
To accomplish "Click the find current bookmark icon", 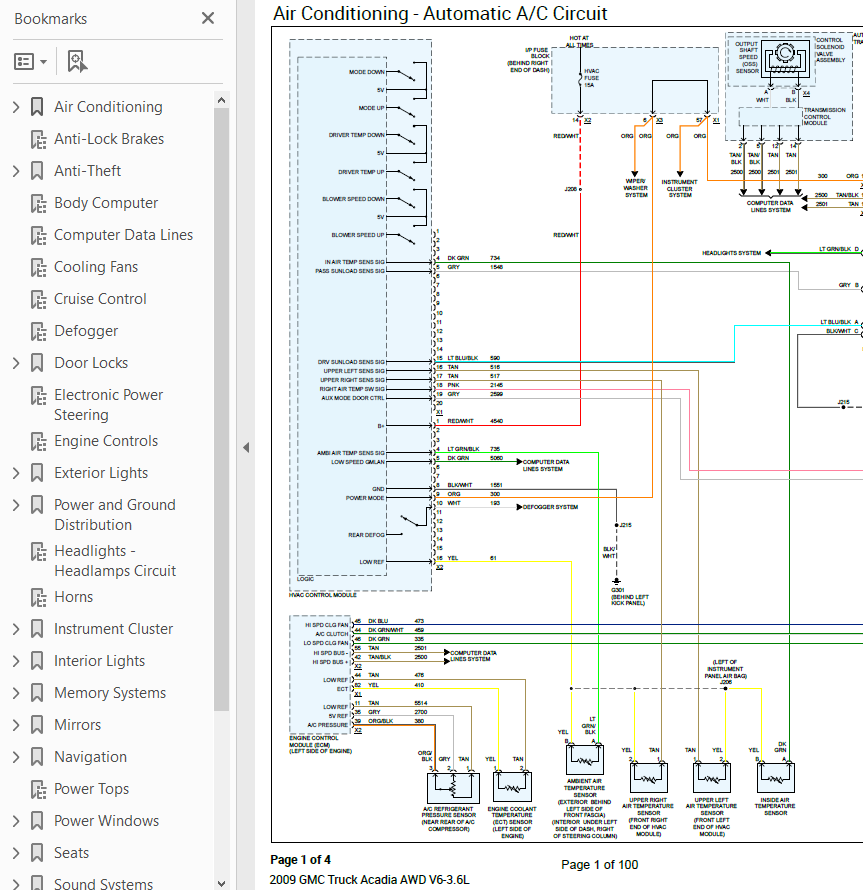I will (77, 62).
